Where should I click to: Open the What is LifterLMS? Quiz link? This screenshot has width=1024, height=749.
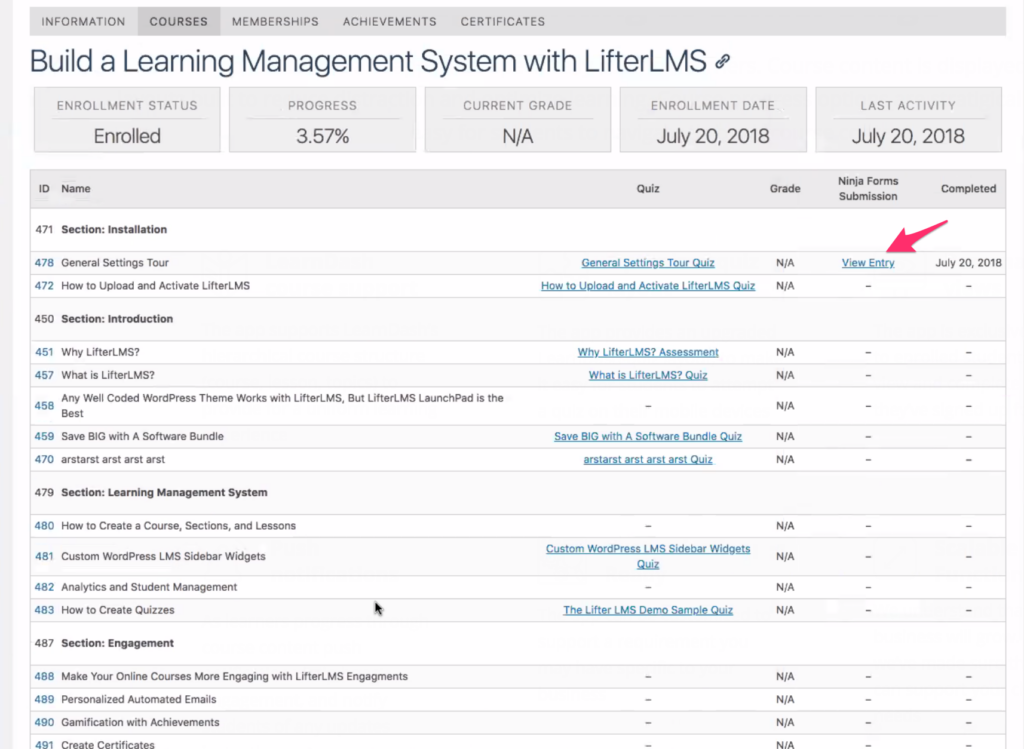[x=648, y=375]
